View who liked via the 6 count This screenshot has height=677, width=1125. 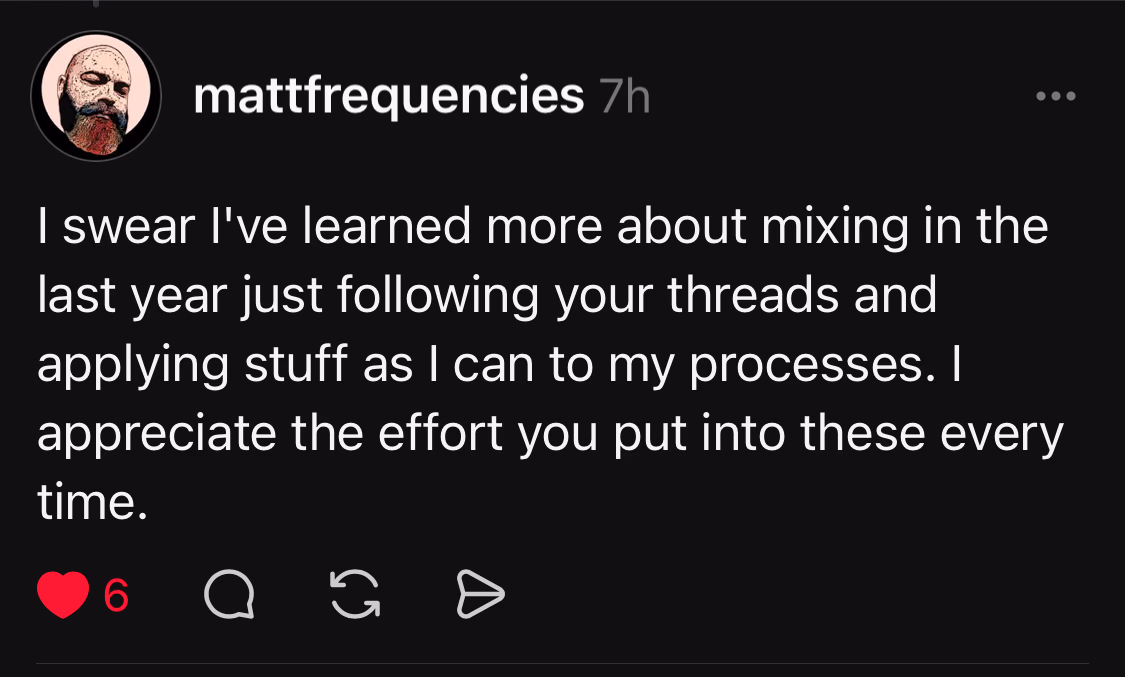[117, 596]
